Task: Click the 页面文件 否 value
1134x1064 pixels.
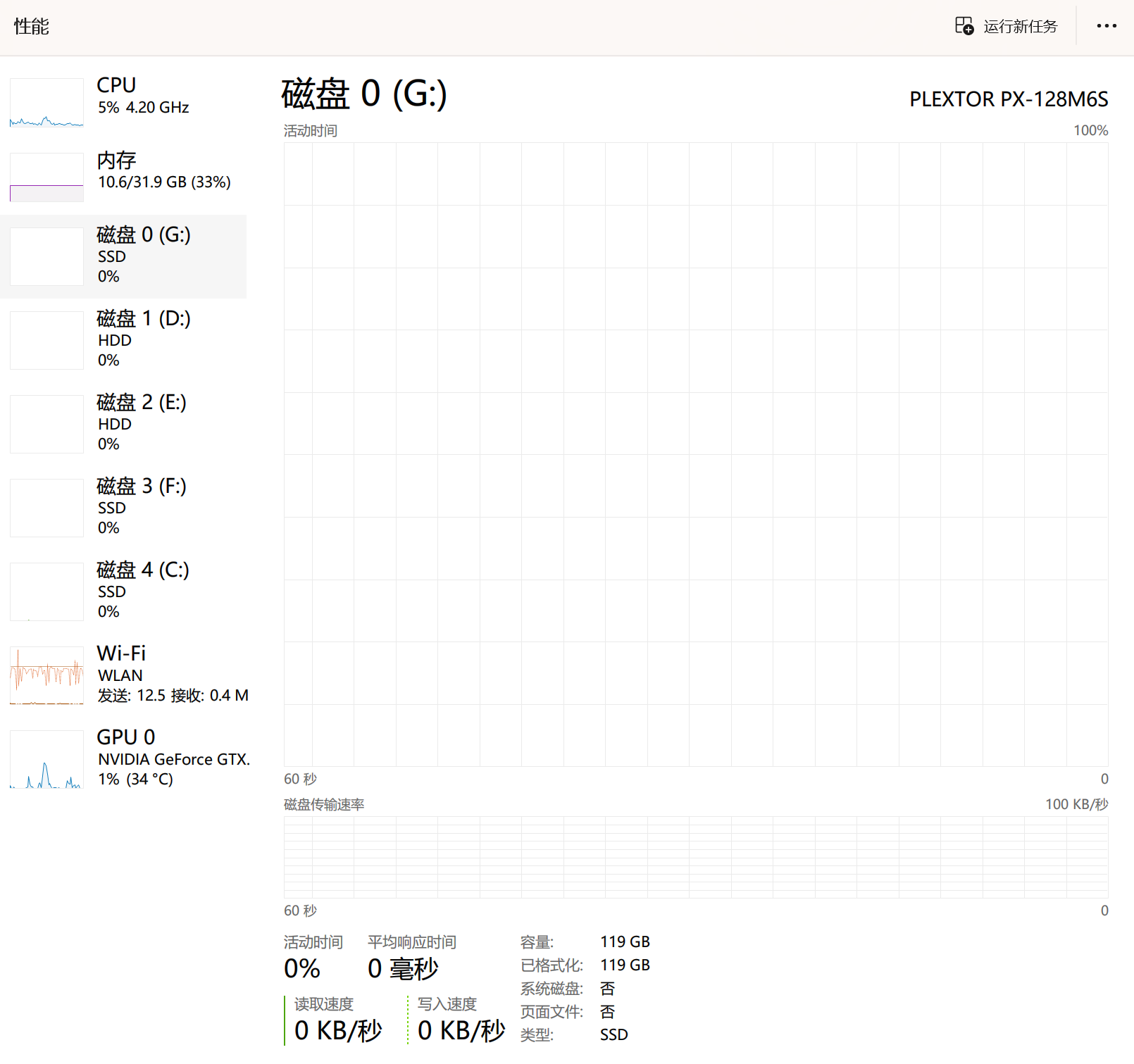Action: (x=607, y=1012)
